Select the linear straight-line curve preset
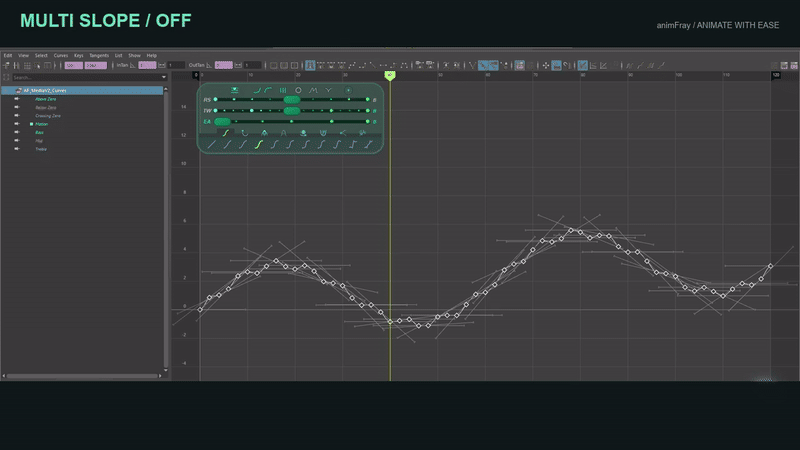Viewport: 800px width, 450px height. [212, 145]
